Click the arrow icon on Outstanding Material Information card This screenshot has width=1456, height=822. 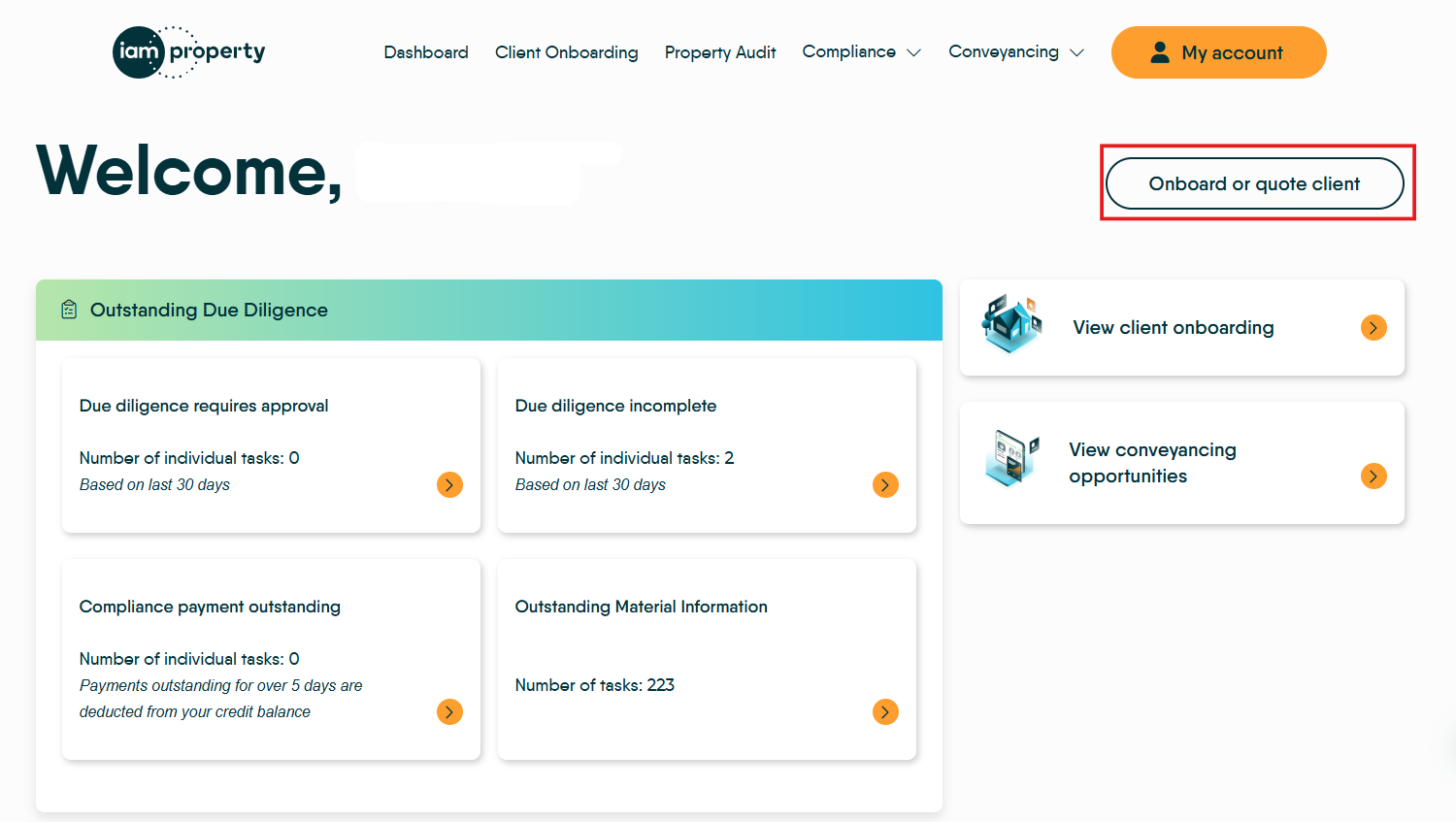[x=885, y=711]
